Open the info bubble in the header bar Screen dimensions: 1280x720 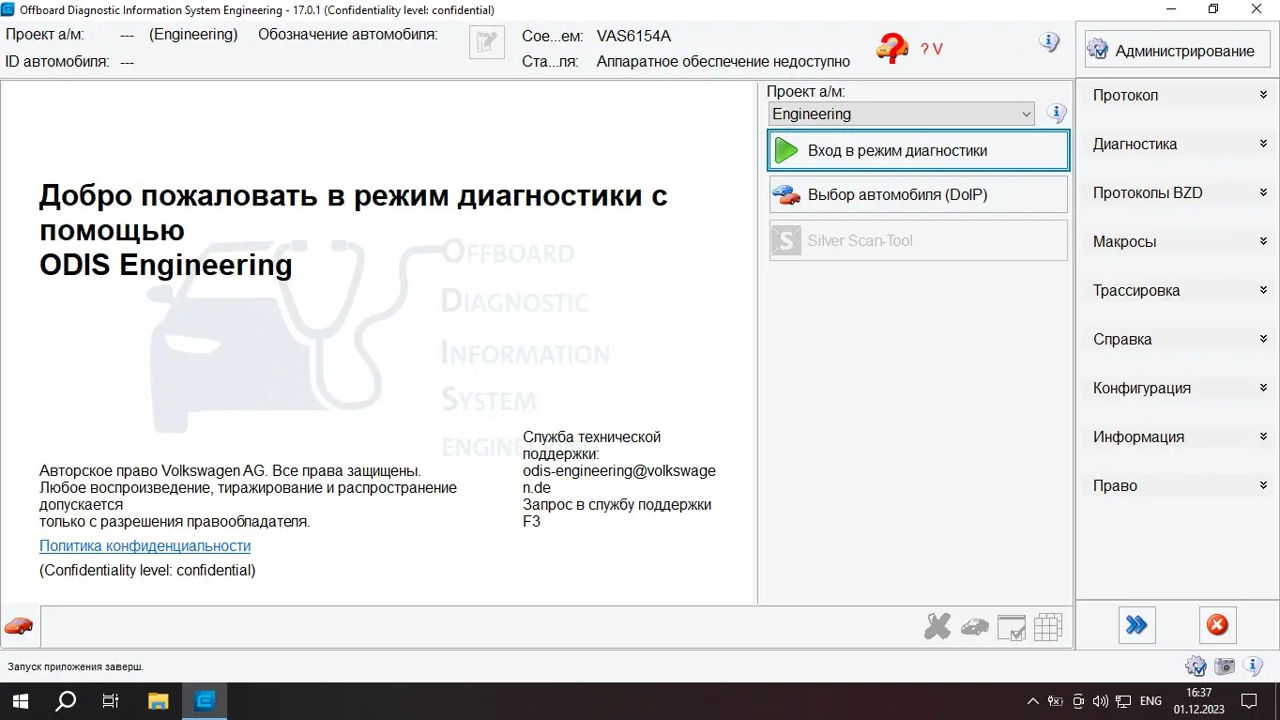[x=1048, y=42]
